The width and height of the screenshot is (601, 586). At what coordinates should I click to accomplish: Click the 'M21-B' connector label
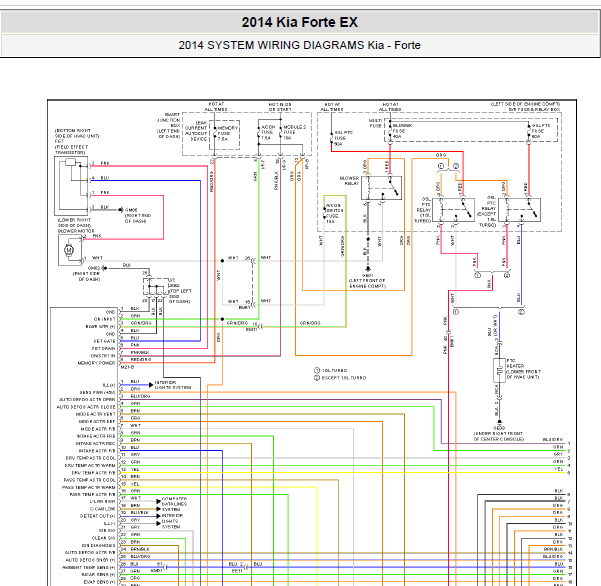[x=127, y=367]
